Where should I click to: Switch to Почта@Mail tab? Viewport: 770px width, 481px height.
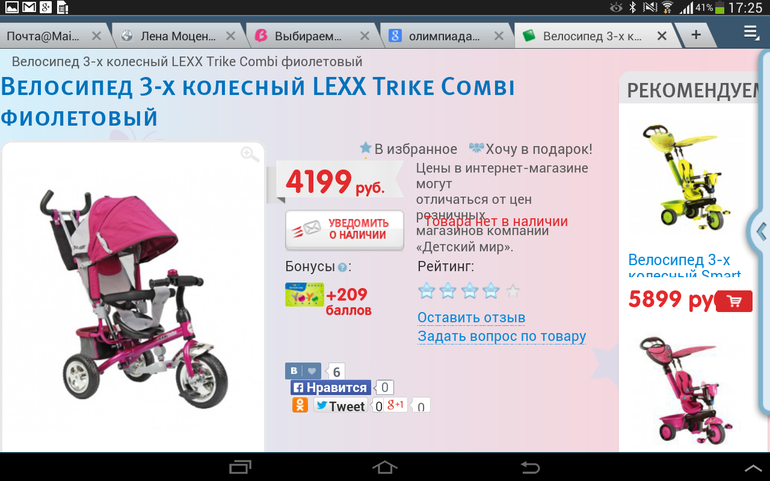(x=51, y=36)
